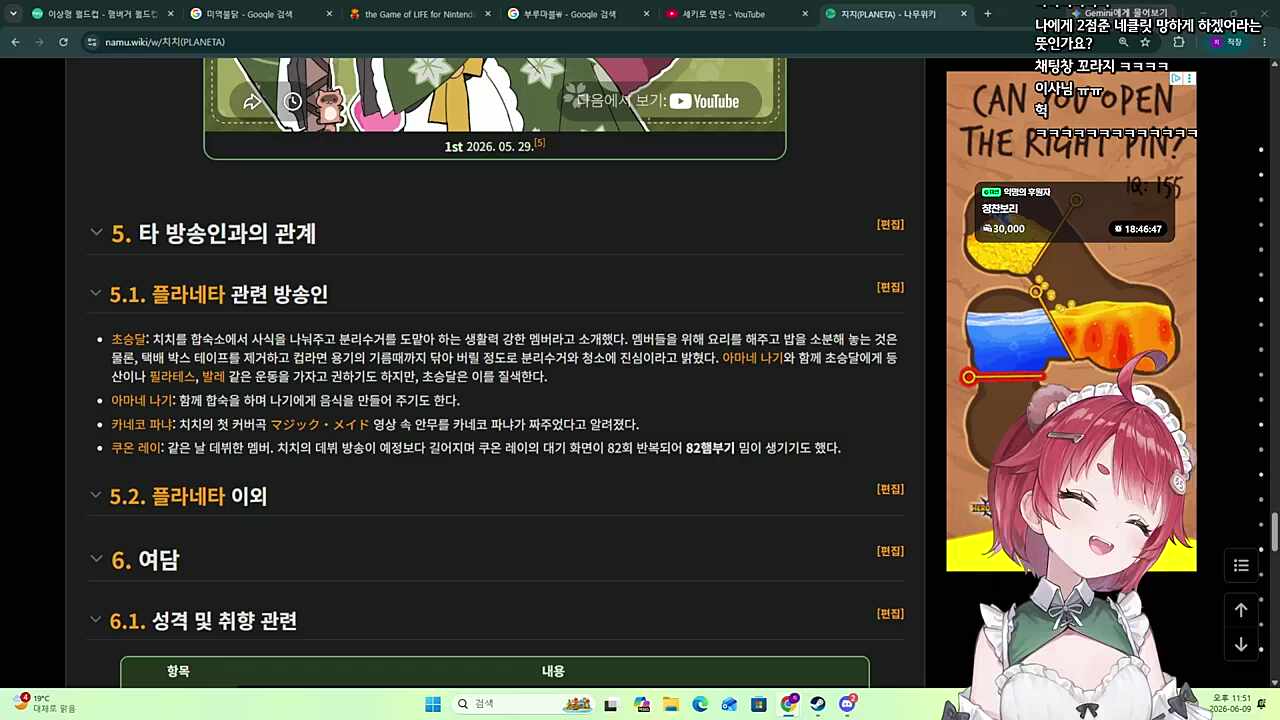Click the scroll-to-top up arrow button
This screenshot has height=720, width=1280.
[x=1241, y=610]
